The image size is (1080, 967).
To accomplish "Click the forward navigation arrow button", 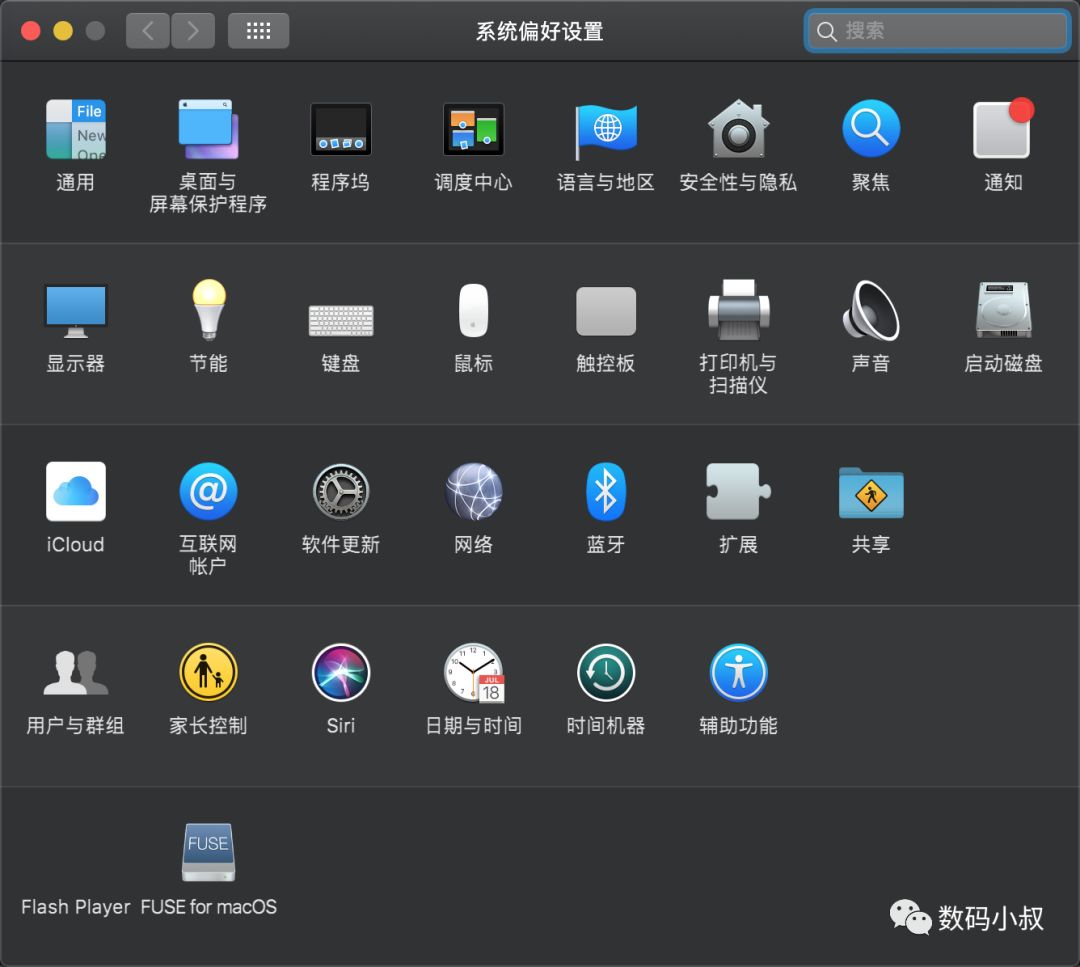I will point(193,31).
